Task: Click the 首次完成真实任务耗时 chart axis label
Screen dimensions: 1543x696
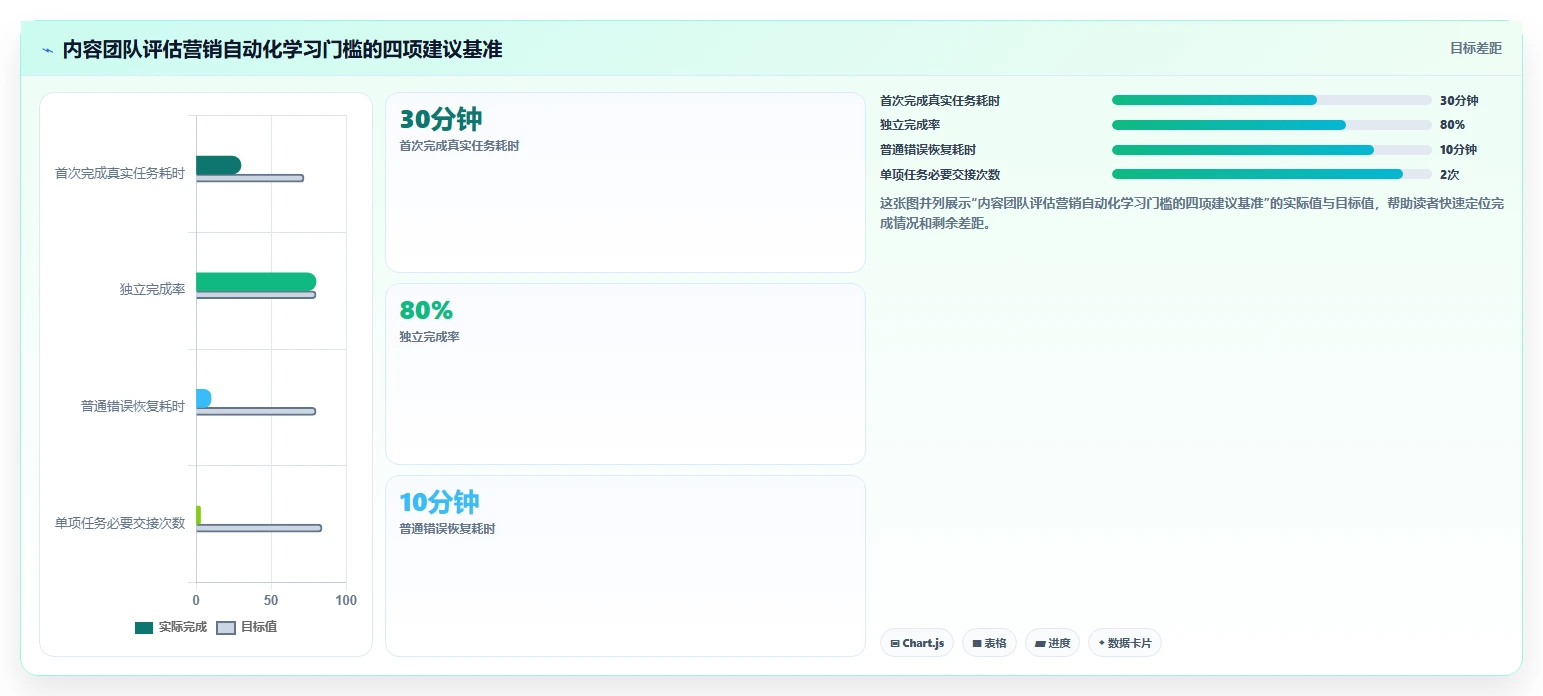Action: tap(120, 173)
